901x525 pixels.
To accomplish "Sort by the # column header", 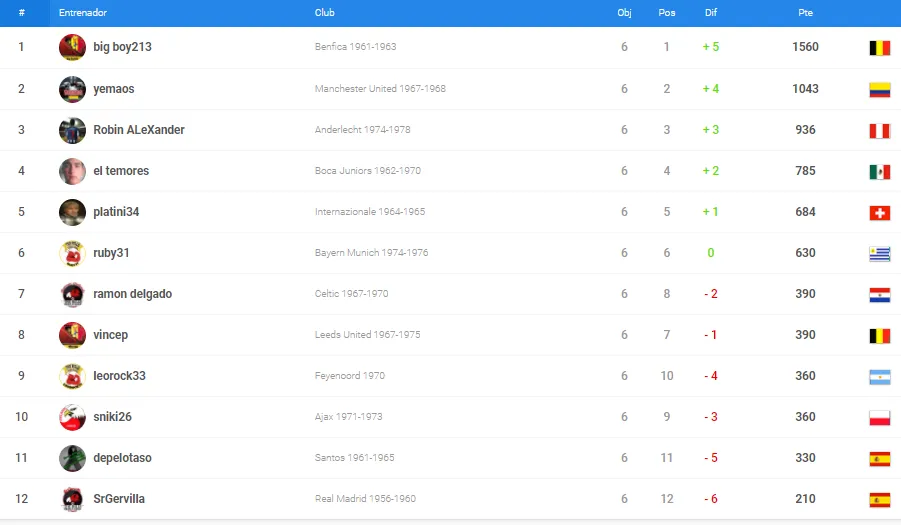I will [21, 13].
